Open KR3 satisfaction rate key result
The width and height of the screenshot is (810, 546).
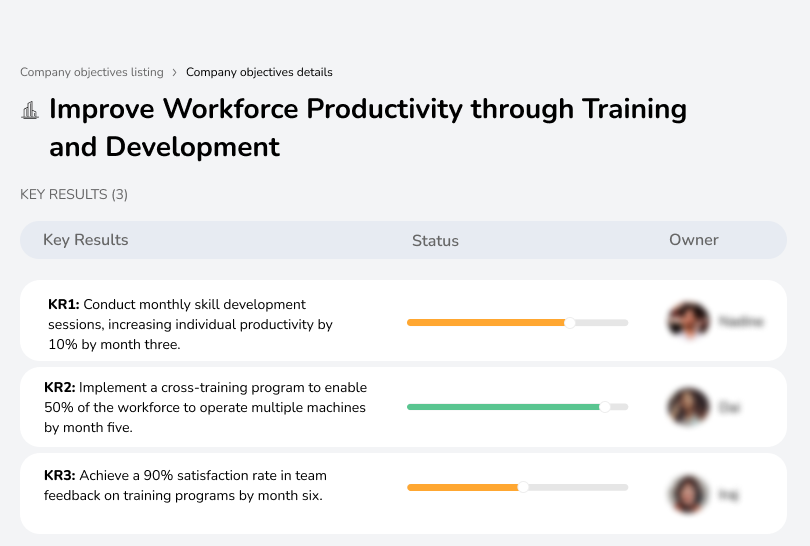185,486
